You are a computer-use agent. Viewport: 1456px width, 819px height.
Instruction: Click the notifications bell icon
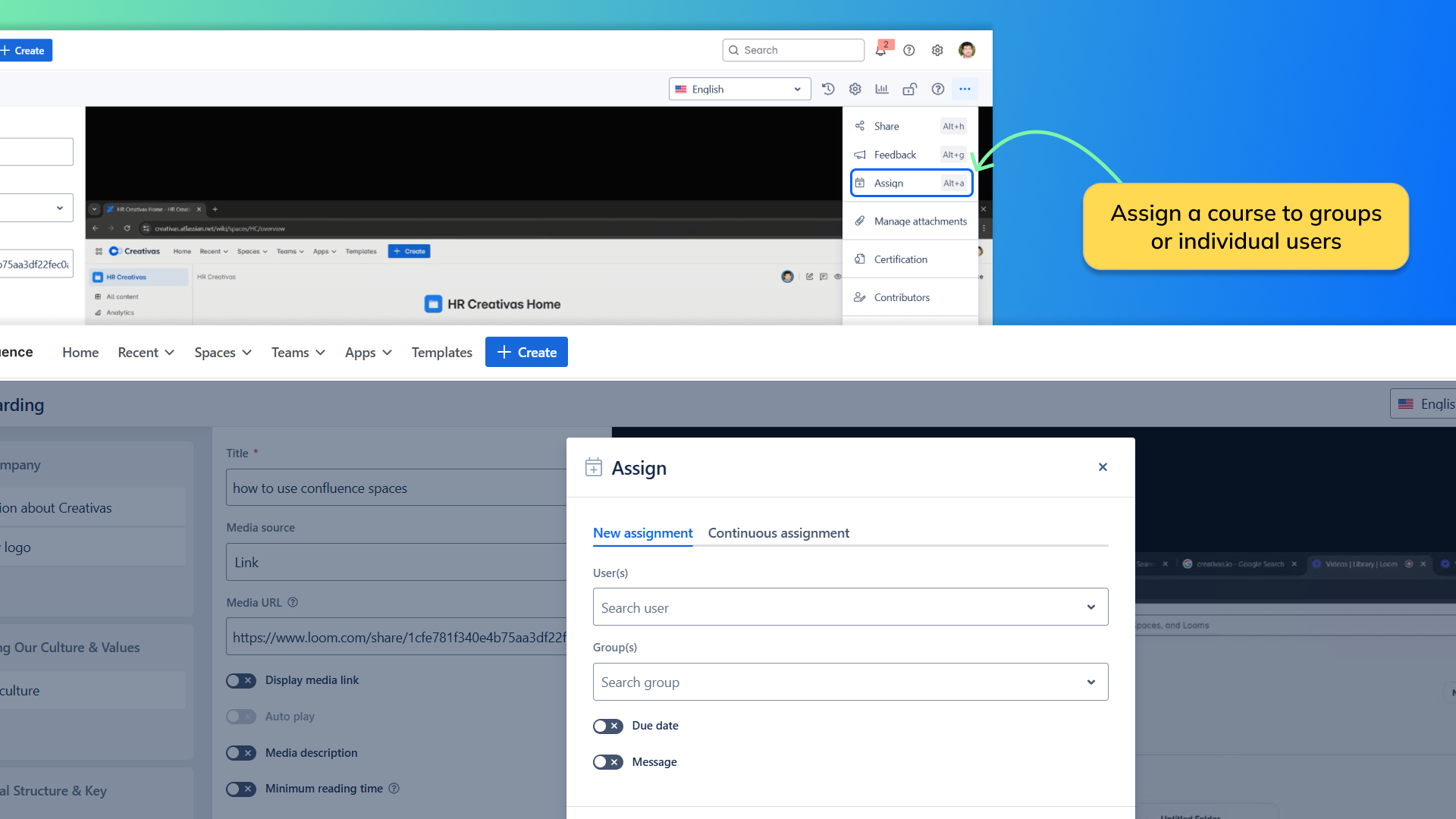coord(880,51)
